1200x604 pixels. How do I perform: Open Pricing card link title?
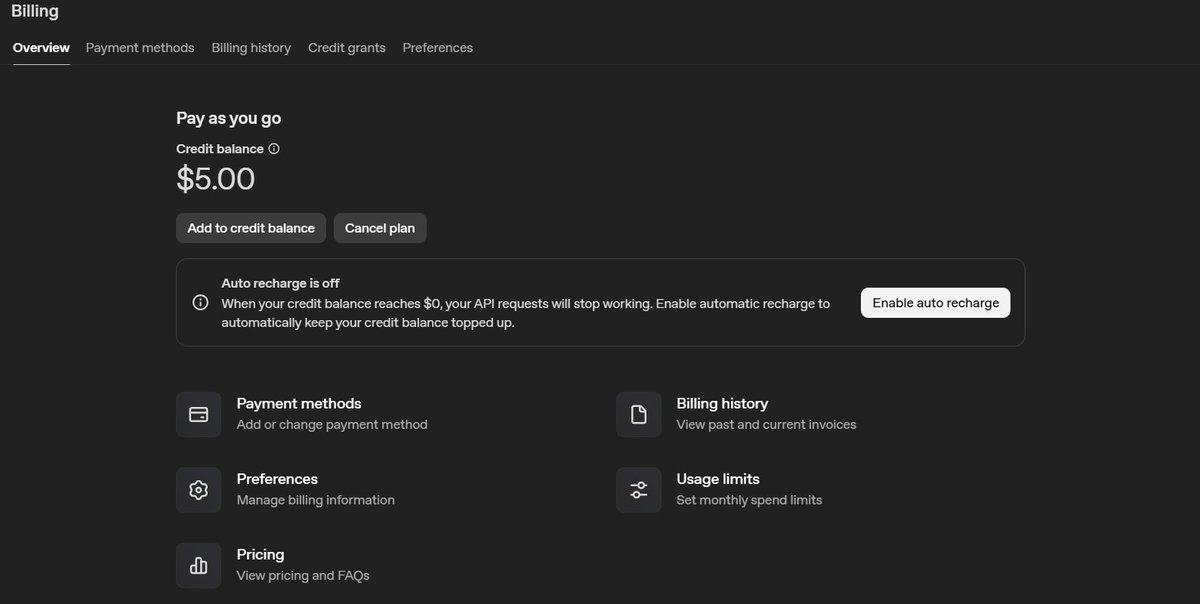260,555
